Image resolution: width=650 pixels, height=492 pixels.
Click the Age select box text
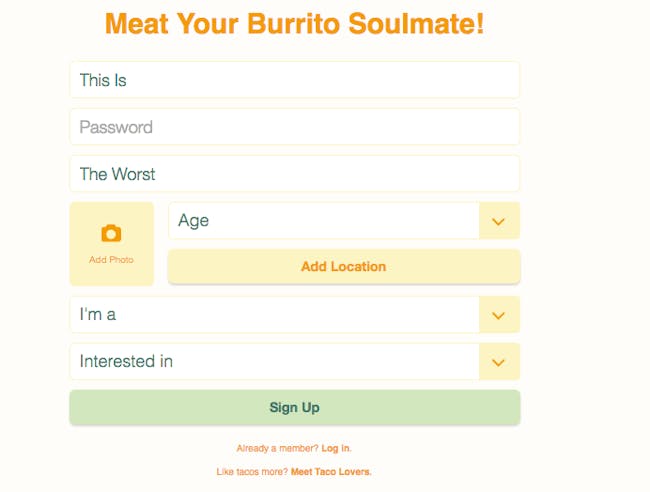193,221
